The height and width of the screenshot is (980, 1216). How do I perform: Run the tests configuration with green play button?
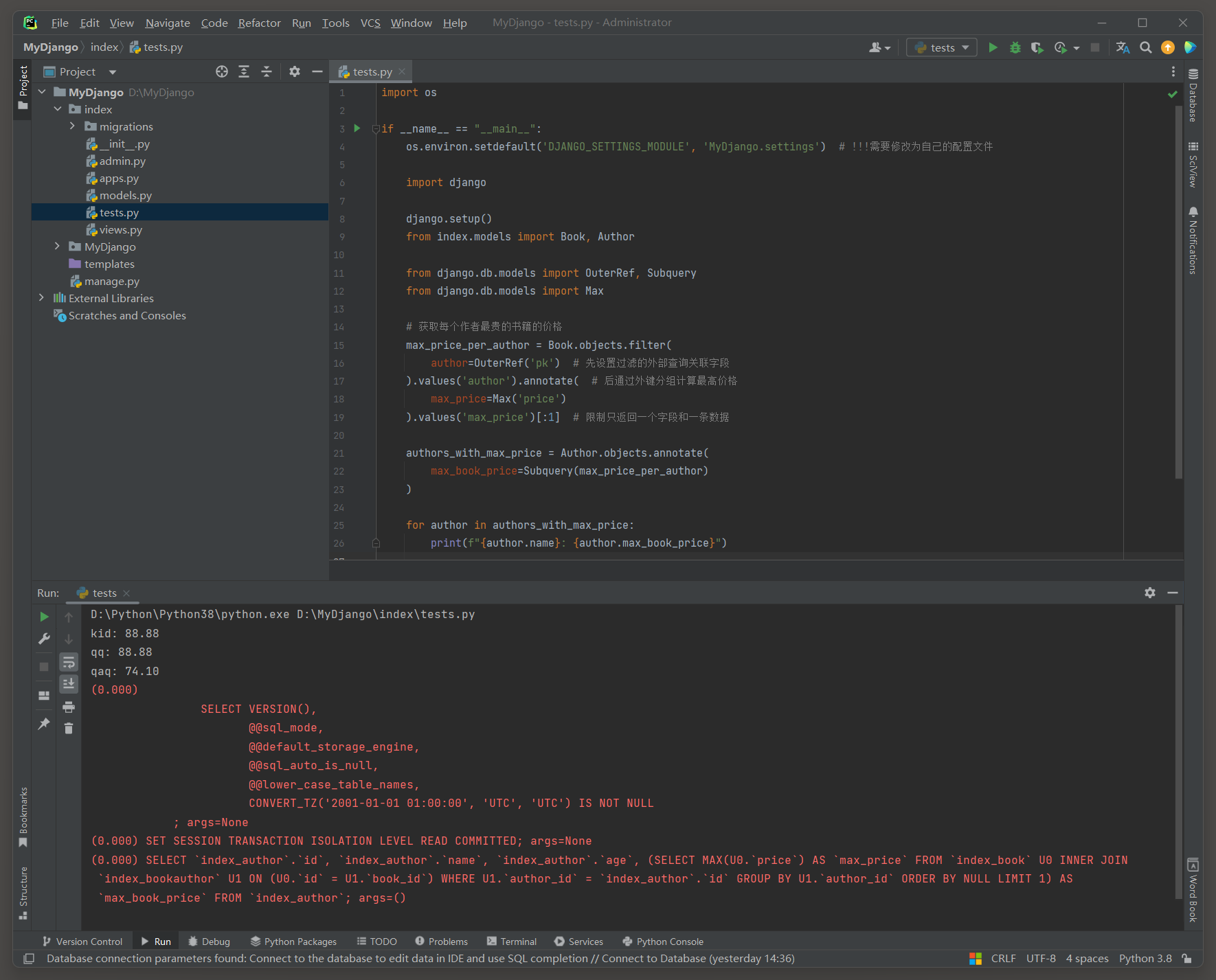point(992,47)
